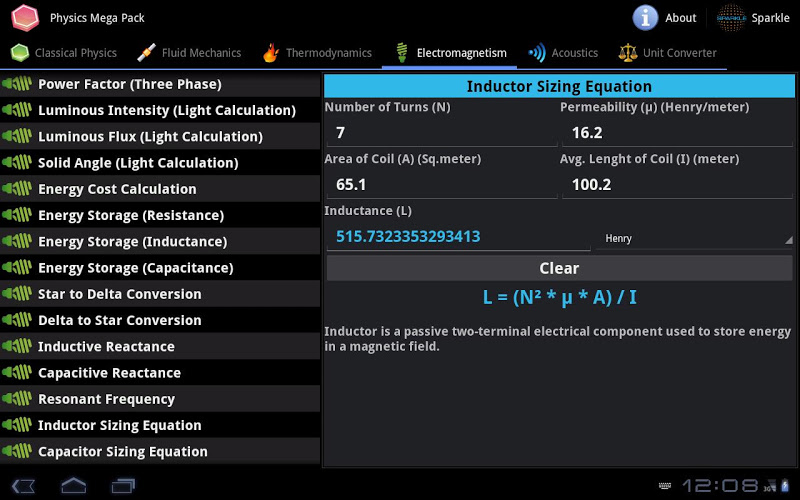Select Inductor Sizing Equation in the list
Image resolution: width=800 pixels, height=500 pixels.
tap(160, 425)
